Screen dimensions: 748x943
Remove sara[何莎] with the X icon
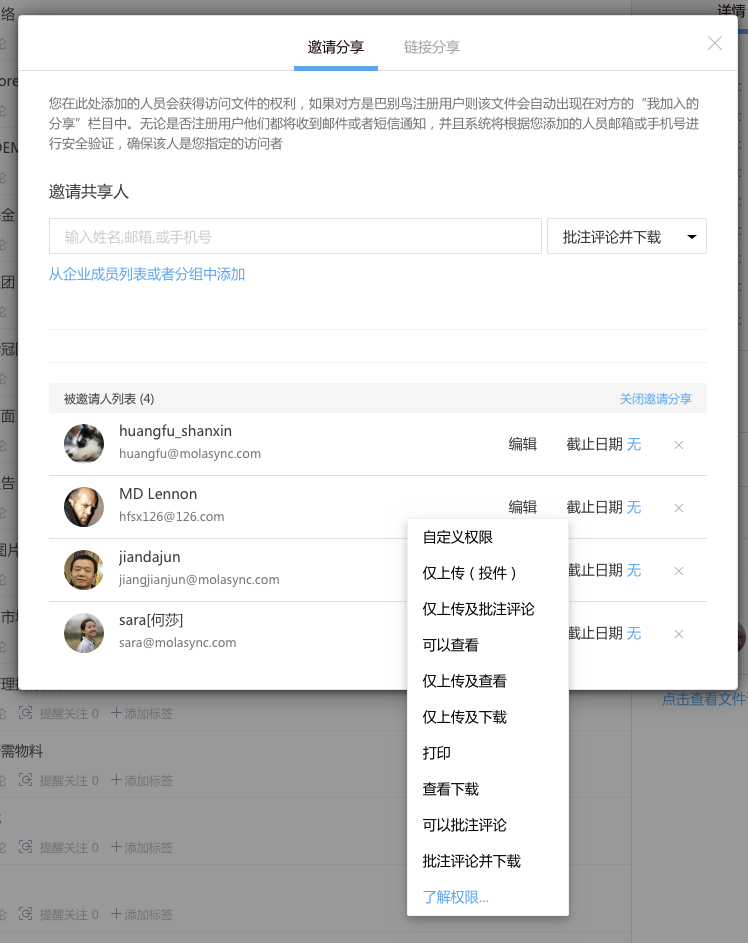[679, 634]
